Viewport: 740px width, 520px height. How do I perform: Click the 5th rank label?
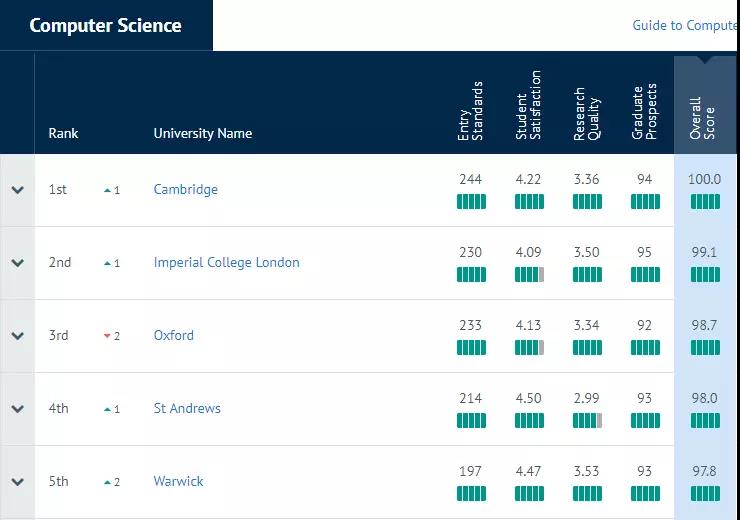point(59,481)
